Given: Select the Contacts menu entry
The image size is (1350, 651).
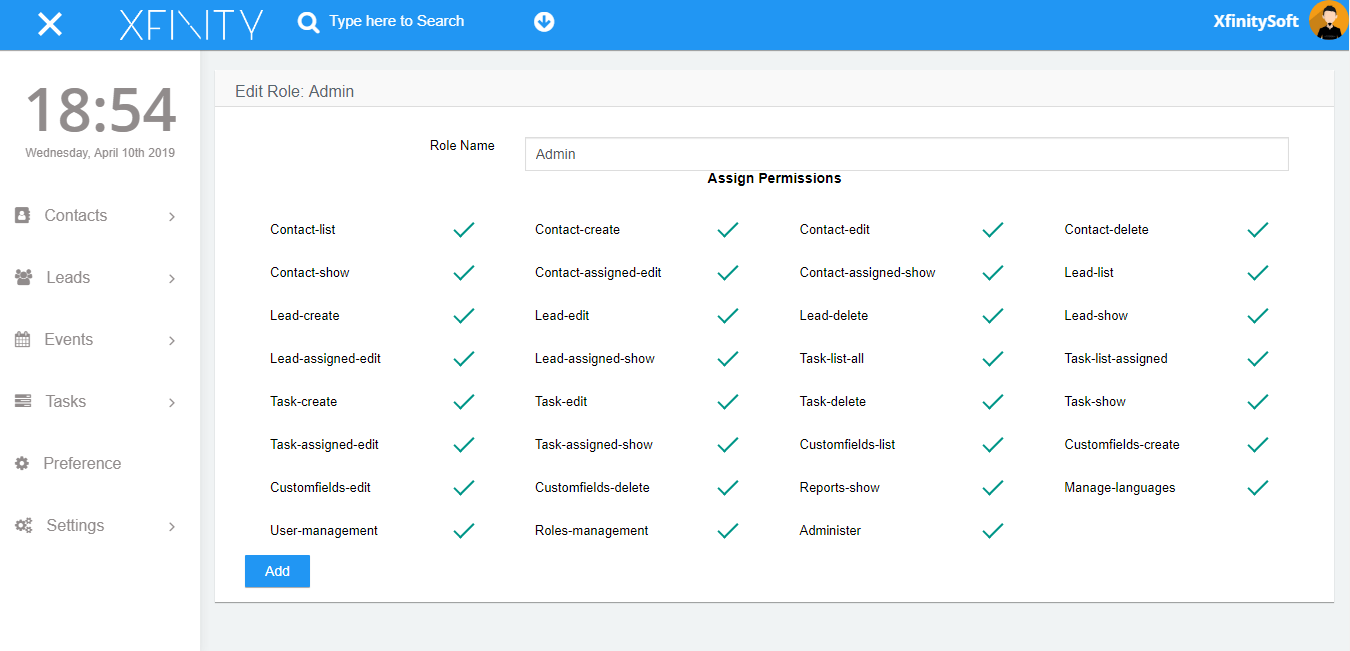Looking at the screenshot, I should click(x=76, y=215).
